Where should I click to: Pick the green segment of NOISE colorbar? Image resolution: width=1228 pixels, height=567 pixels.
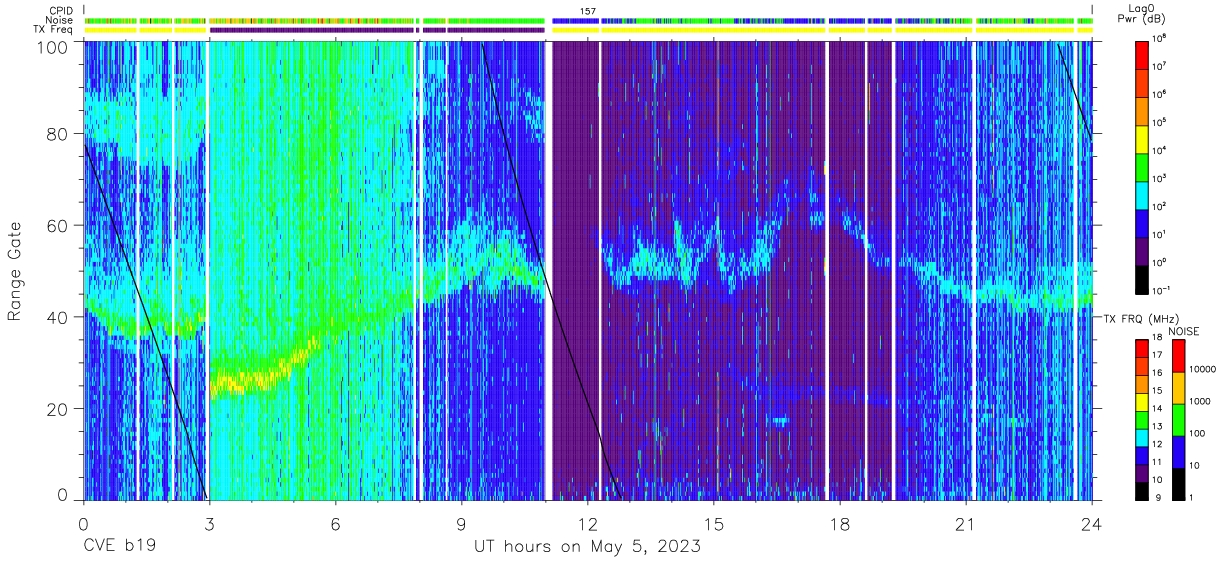coord(1177,419)
